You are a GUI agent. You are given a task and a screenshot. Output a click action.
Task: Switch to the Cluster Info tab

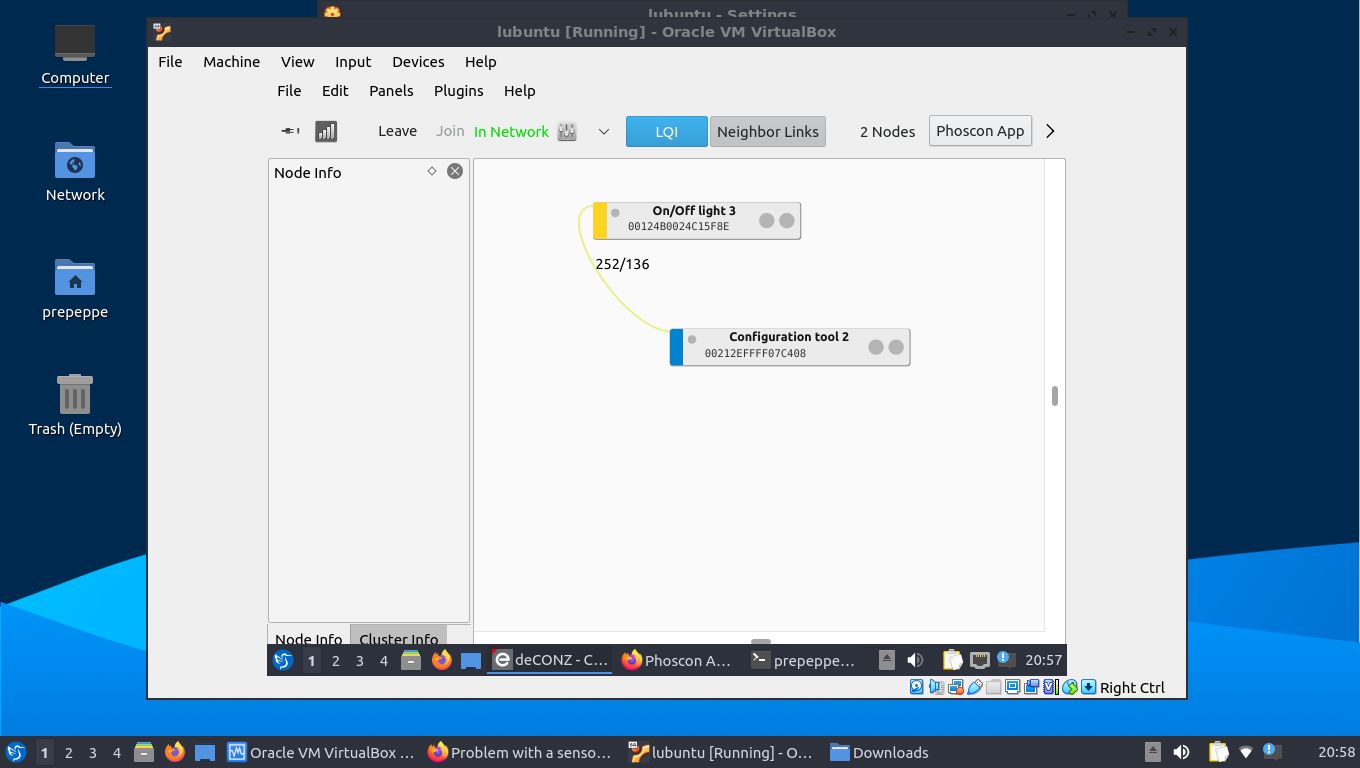[x=398, y=637]
